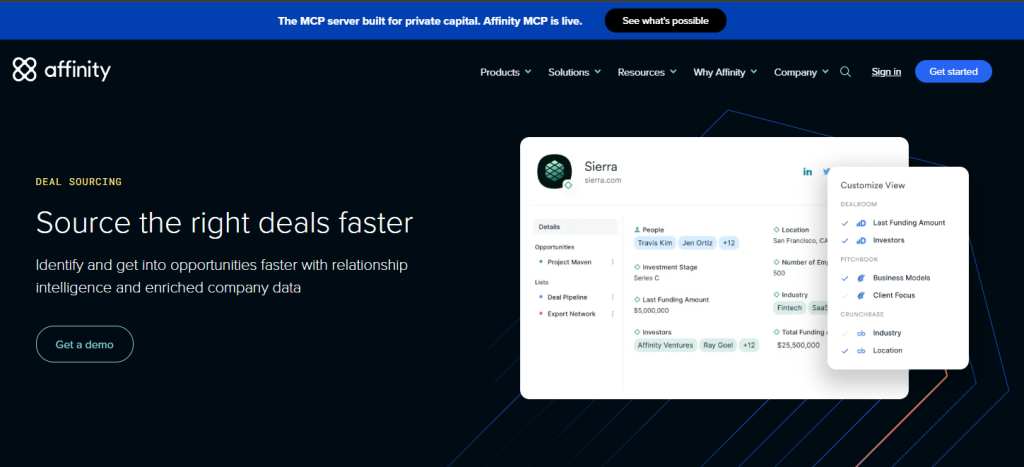Click the Get a demo button
The image size is (1024, 467).
(x=85, y=344)
